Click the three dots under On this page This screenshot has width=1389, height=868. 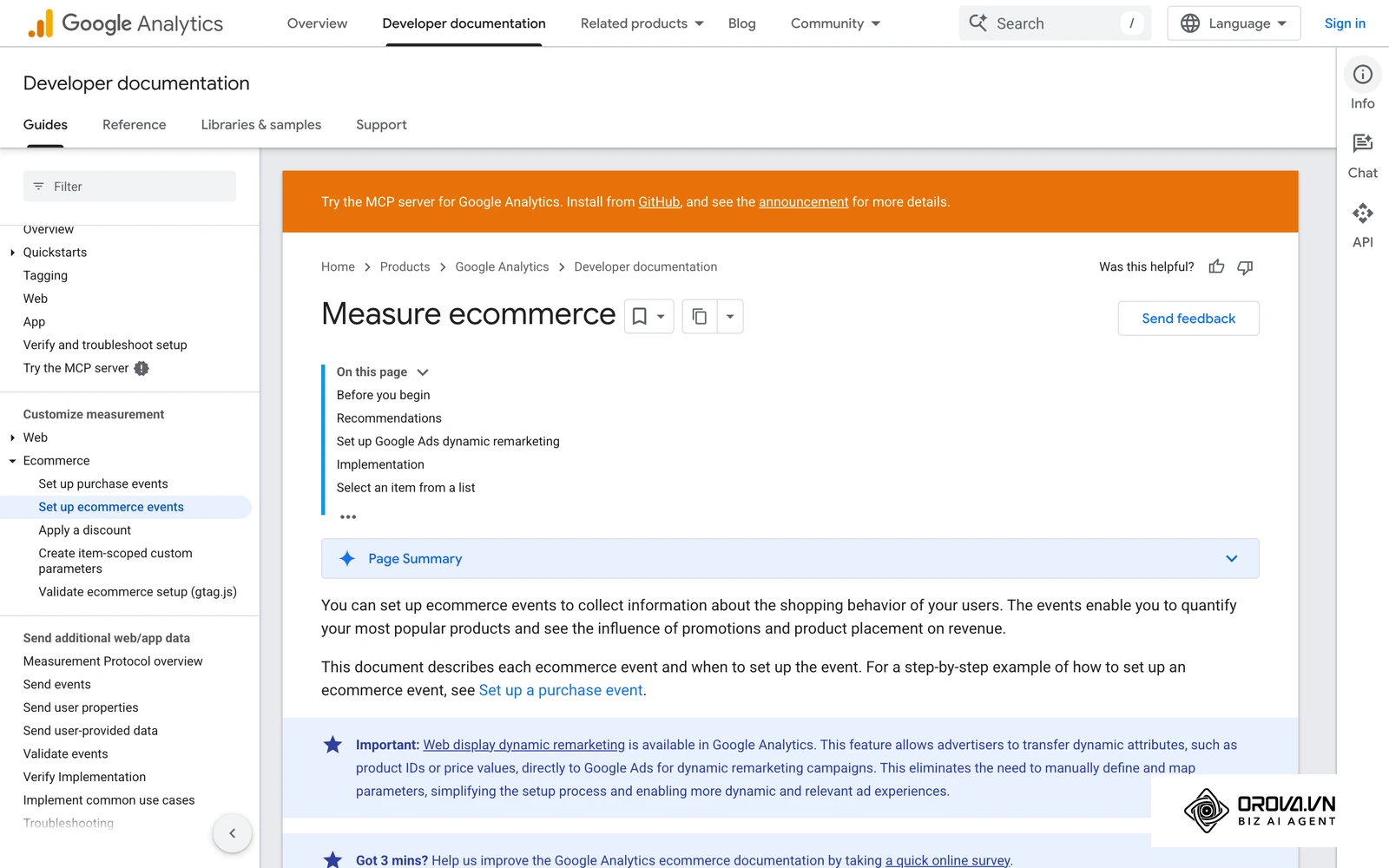348,517
